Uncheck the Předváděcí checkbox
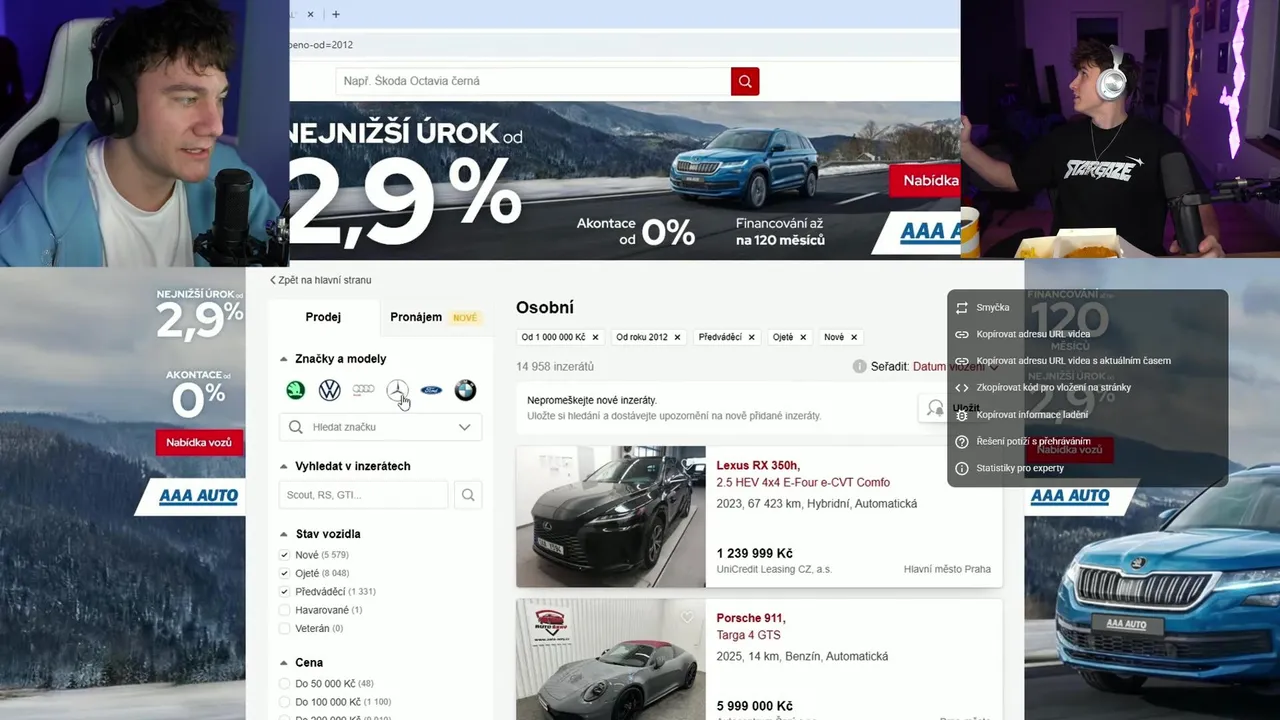The width and height of the screenshot is (1280, 720). click(284, 592)
